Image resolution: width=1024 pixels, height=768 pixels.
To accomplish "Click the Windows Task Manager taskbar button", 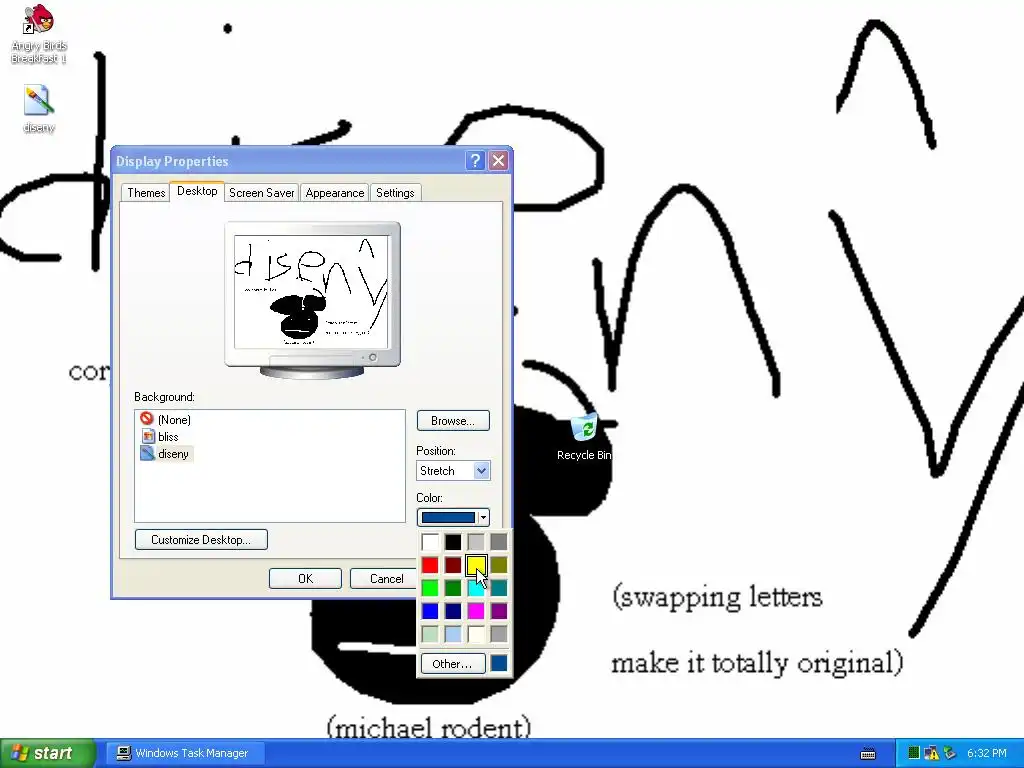I will [186, 753].
